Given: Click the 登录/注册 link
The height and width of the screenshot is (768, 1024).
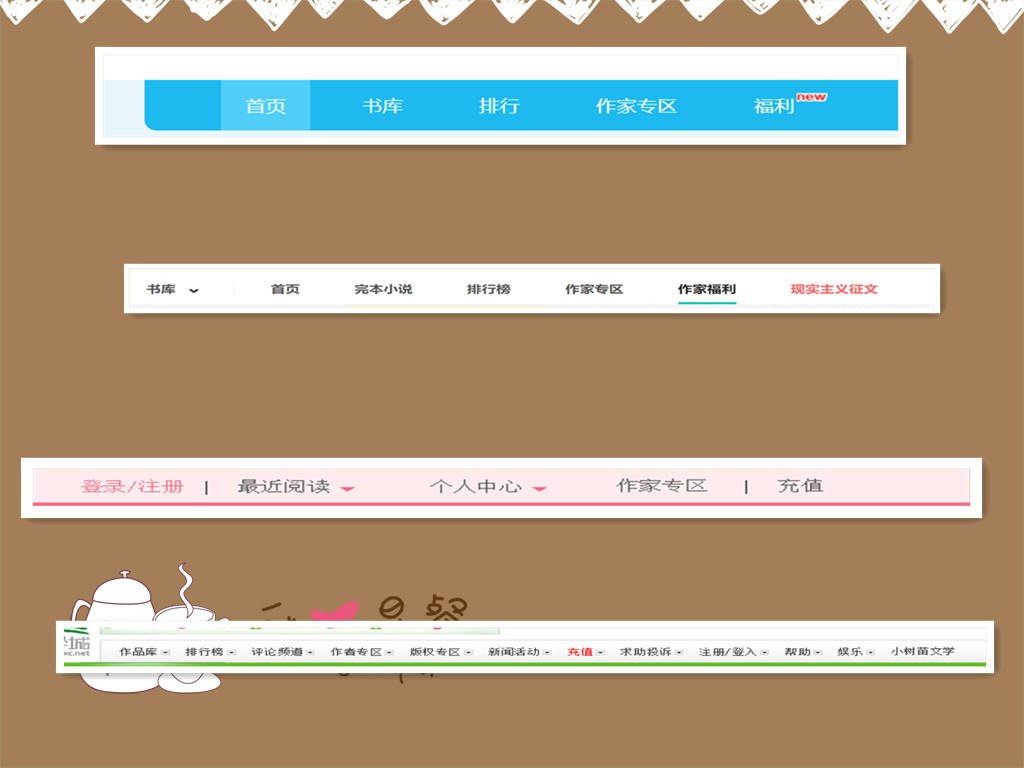Looking at the screenshot, I should point(133,485).
